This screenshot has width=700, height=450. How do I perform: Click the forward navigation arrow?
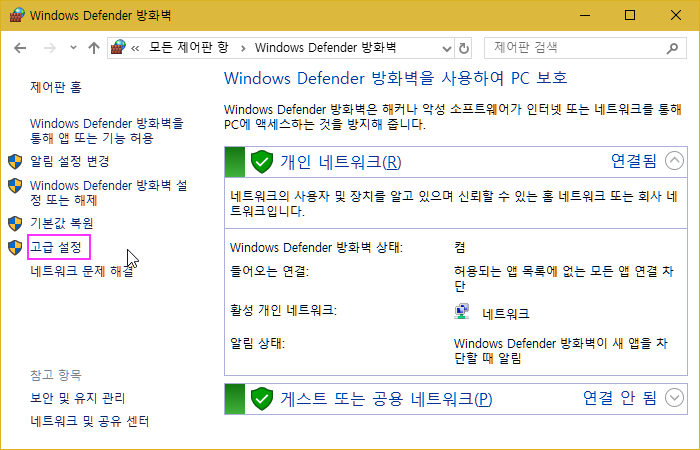[50, 48]
